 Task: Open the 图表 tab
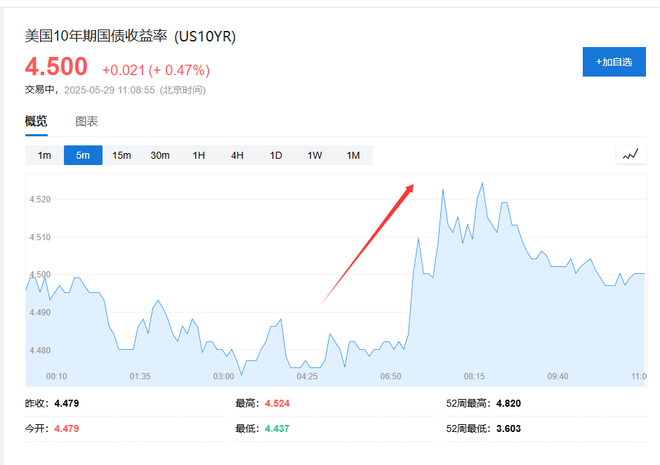[87, 121]
